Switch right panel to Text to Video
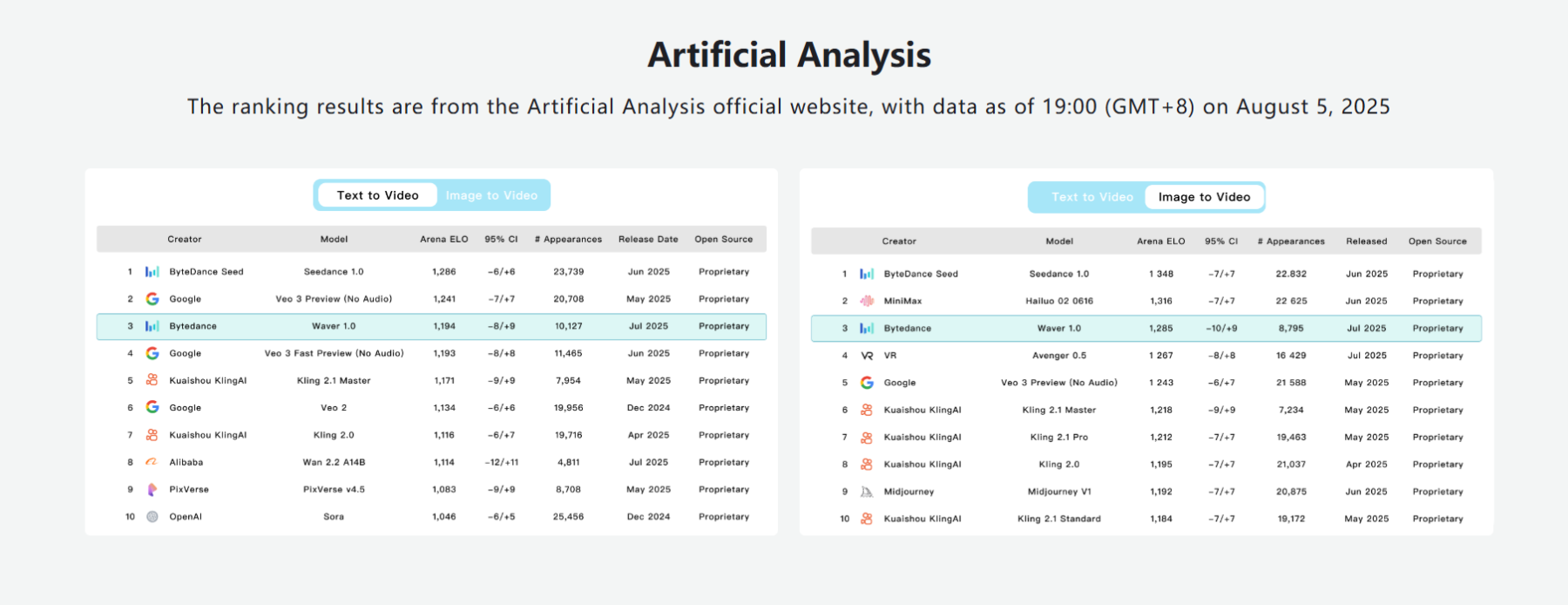This screenshot has height=605, width=1568. coord(1092,197)
